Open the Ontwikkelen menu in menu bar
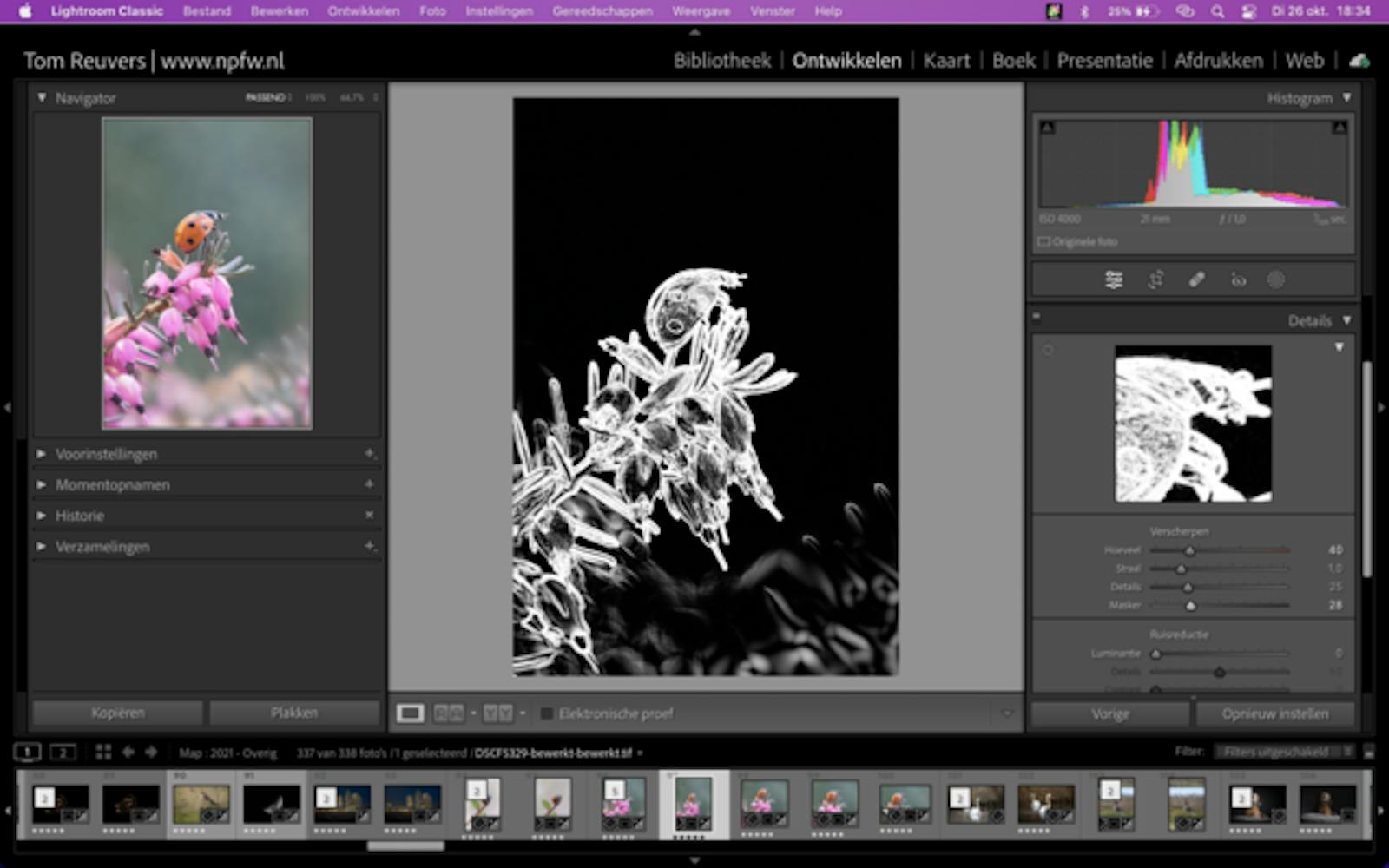Image resolution: width=1389 pixels, height=868 pixels. click(x=363, y=11)
